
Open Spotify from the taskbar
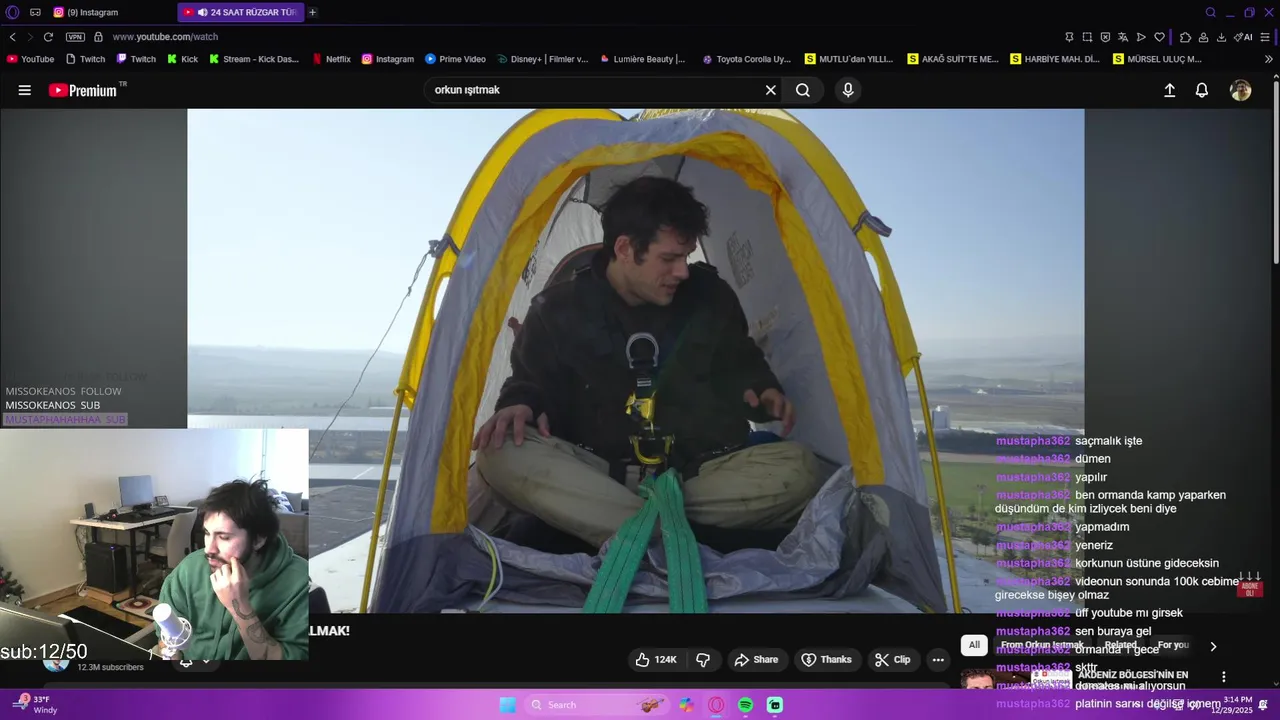click(745, 705)
